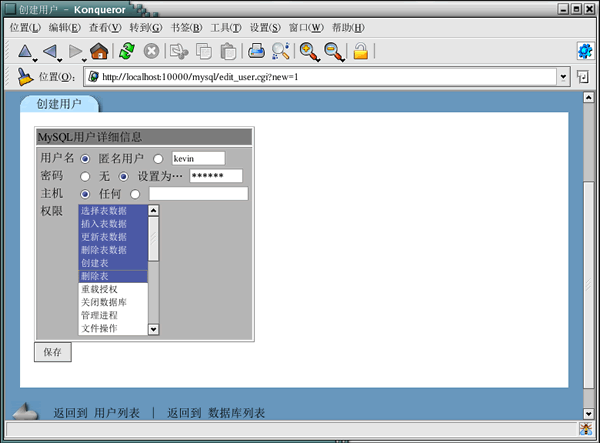600x443 pixels.
Task: Open the 设置(S) menu
Action: [265, 28]
